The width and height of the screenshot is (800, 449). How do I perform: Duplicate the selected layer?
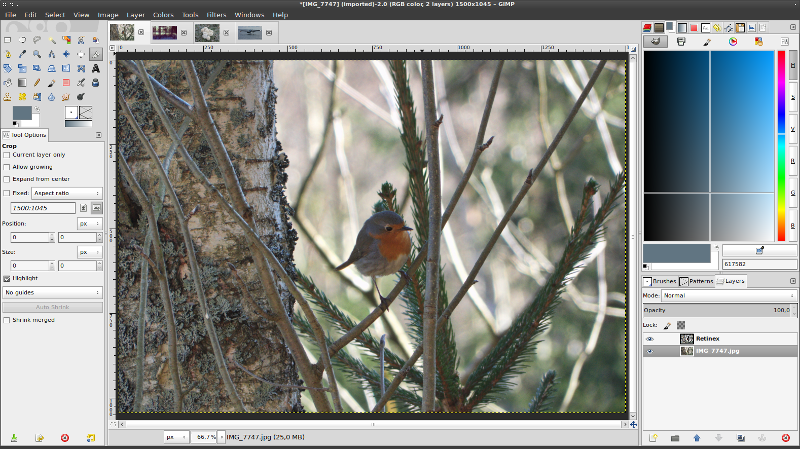coord(741,438)
